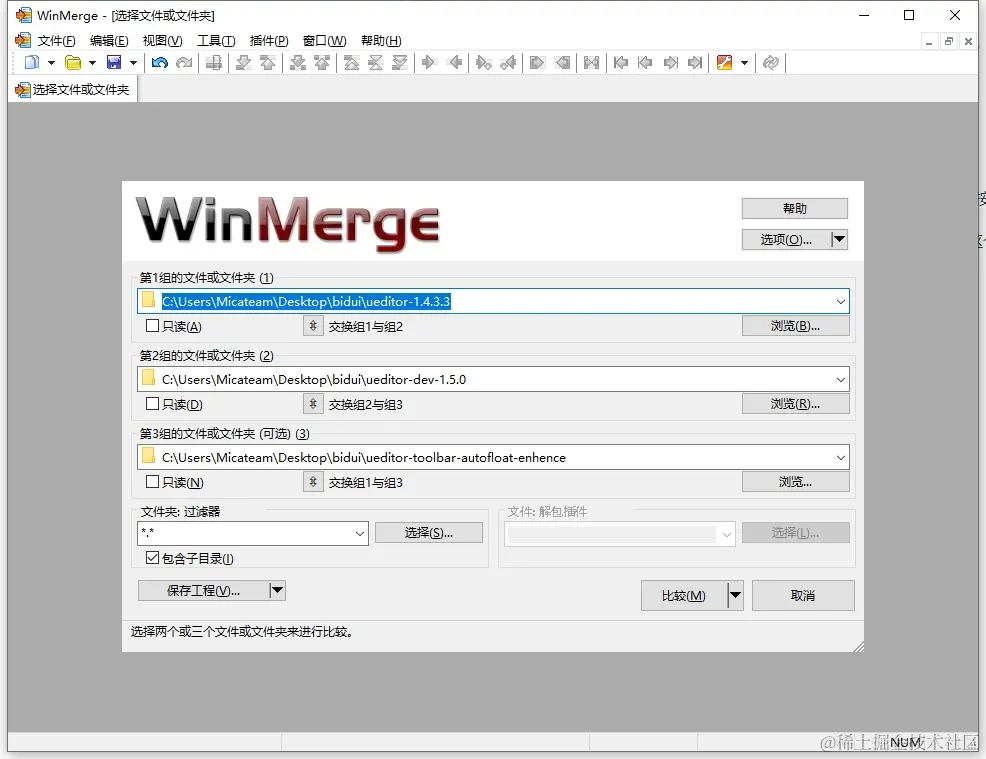Click the Open folder toolbar icon
This screenshot has height=759, width=986.
pos(73,62)
